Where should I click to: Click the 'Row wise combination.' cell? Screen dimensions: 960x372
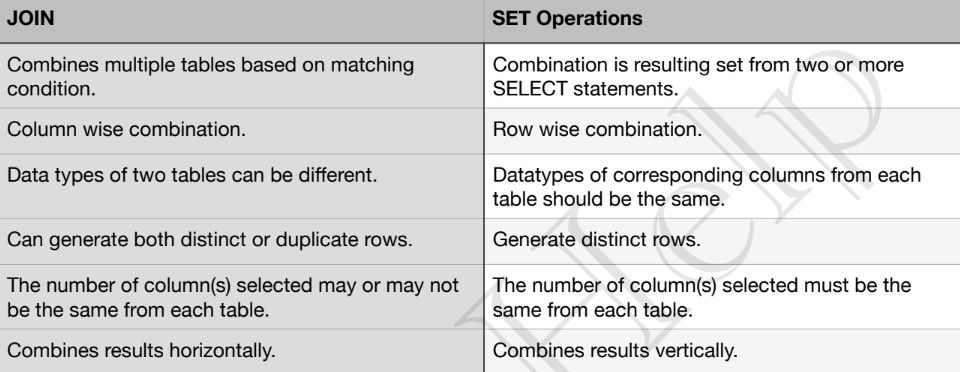[722, 131]
